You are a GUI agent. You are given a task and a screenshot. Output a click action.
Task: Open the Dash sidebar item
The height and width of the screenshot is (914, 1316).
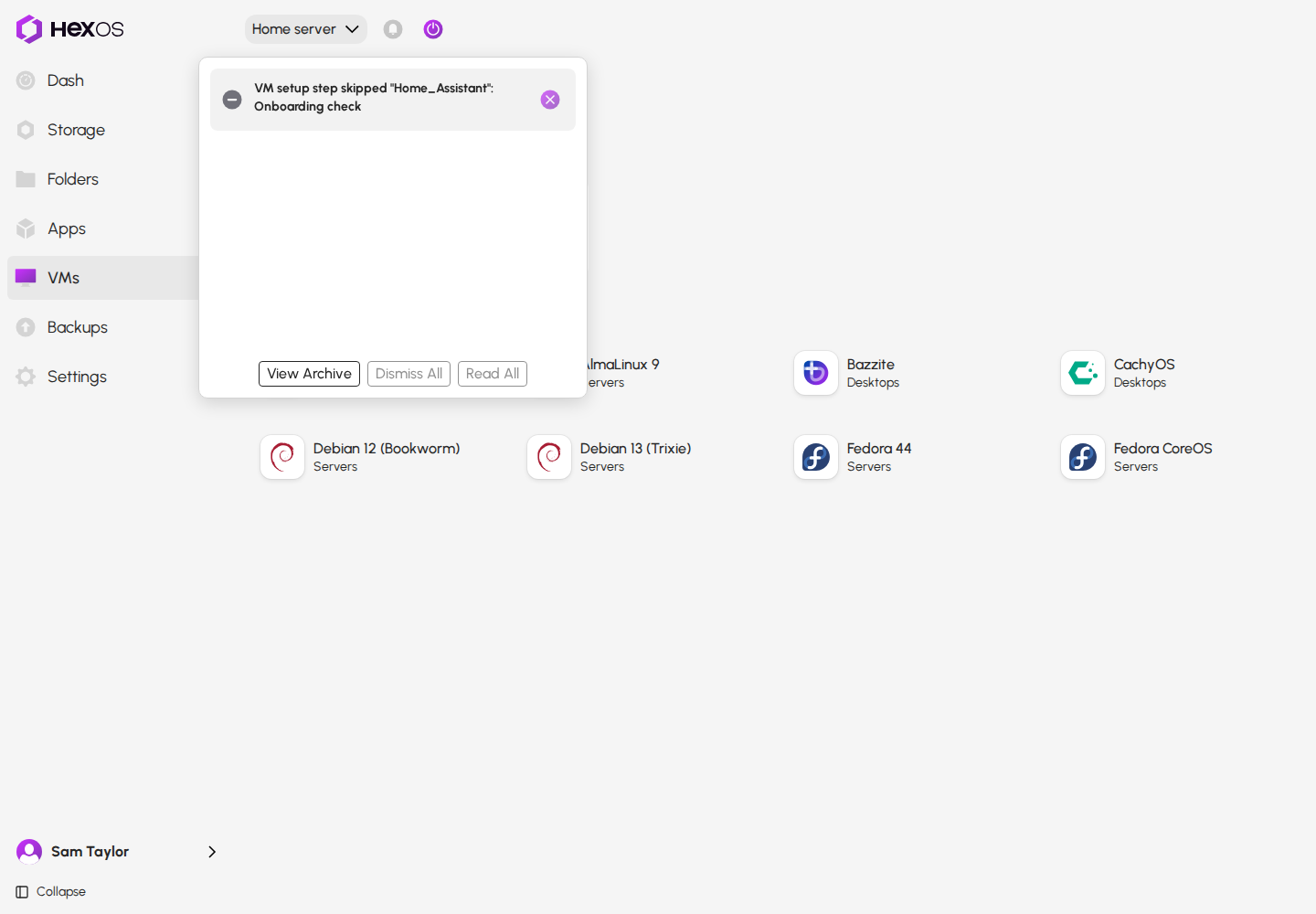[102, 80]
